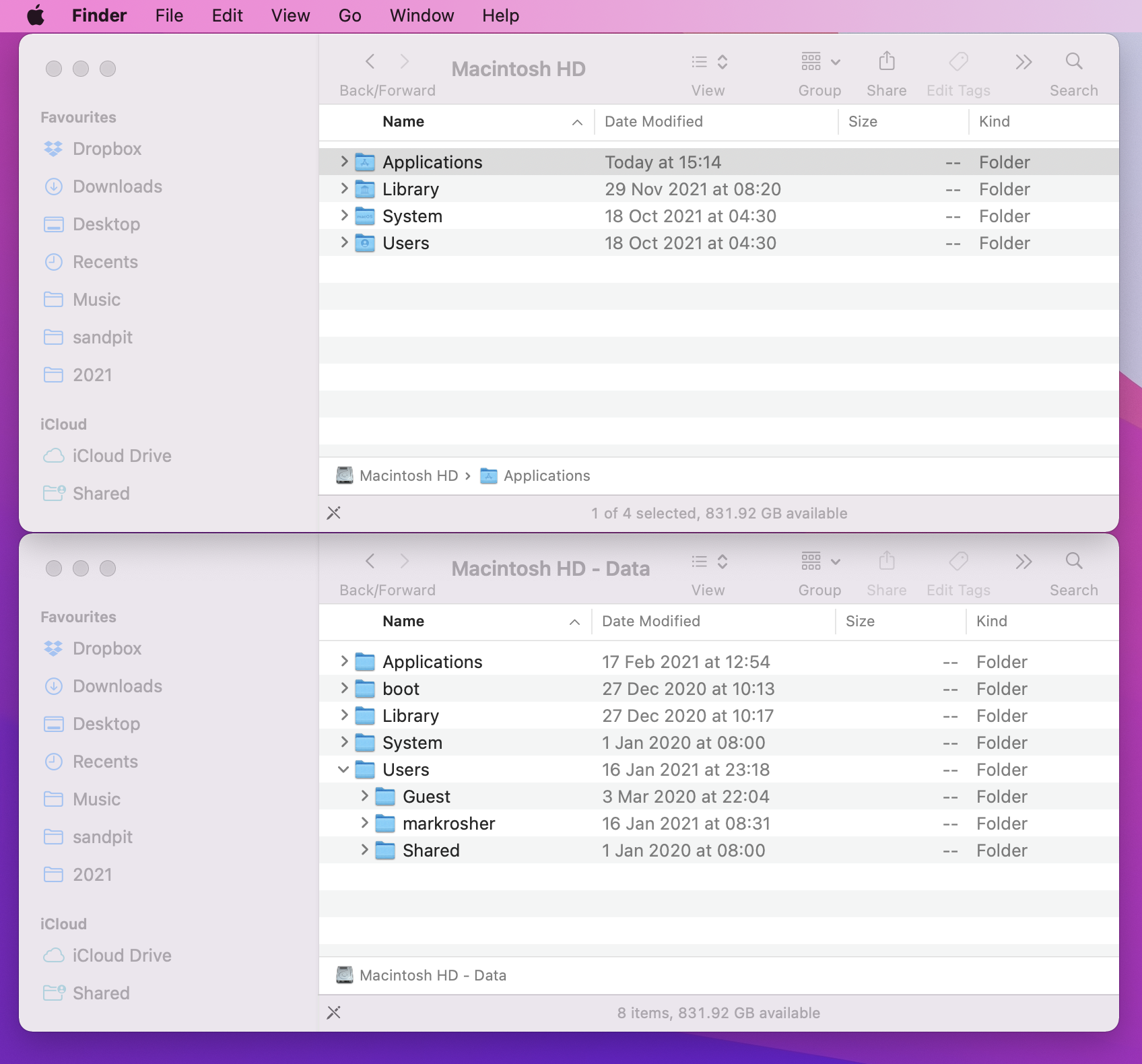Click Edit Tags icon in Macintosh HD - Data window

coord(958,562)
